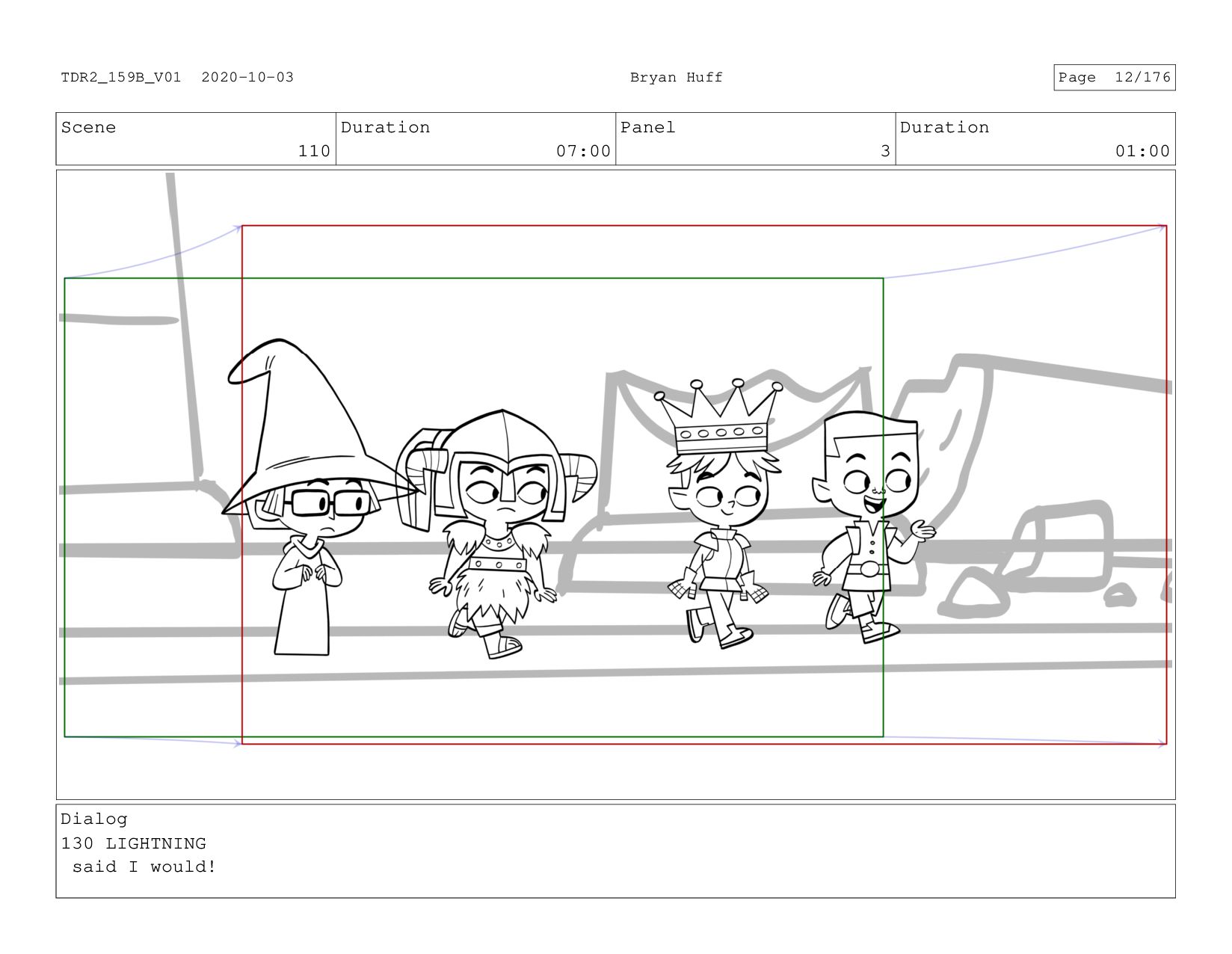
Task: Click the dialog text said I would!
Action: coord(144,867)
